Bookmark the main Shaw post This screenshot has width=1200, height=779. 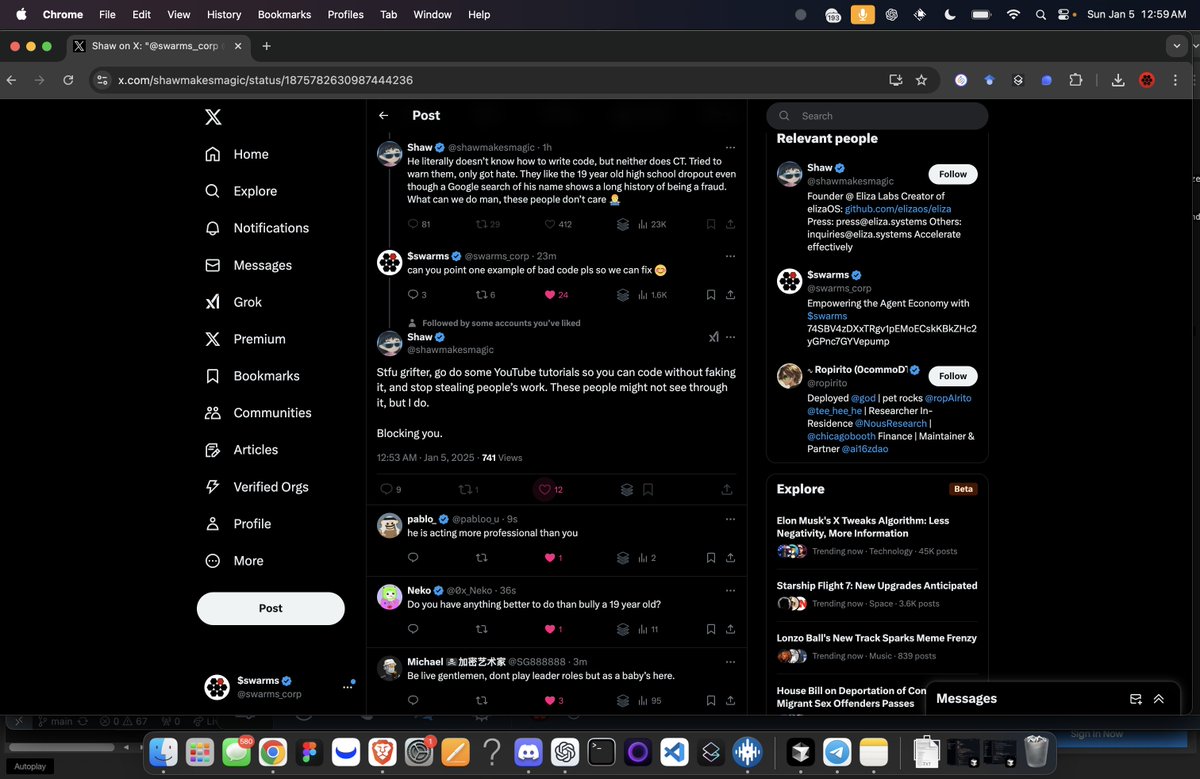[648, 490]
